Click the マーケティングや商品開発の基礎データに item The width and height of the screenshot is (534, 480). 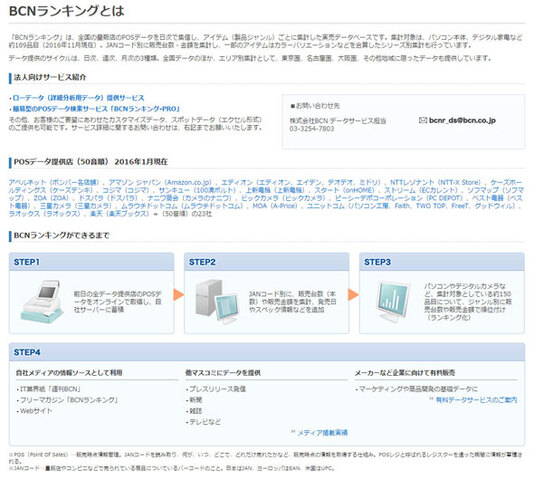pyautogui.click(x=417, y=389)
